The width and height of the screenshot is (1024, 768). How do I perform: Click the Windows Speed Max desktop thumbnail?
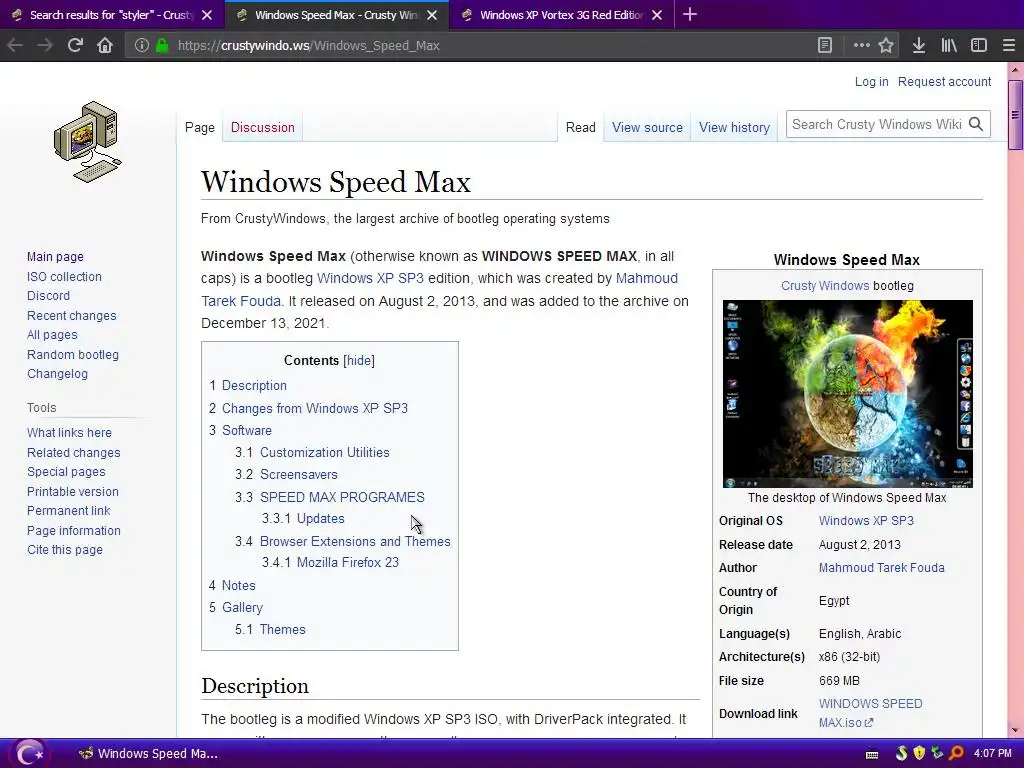847,394
